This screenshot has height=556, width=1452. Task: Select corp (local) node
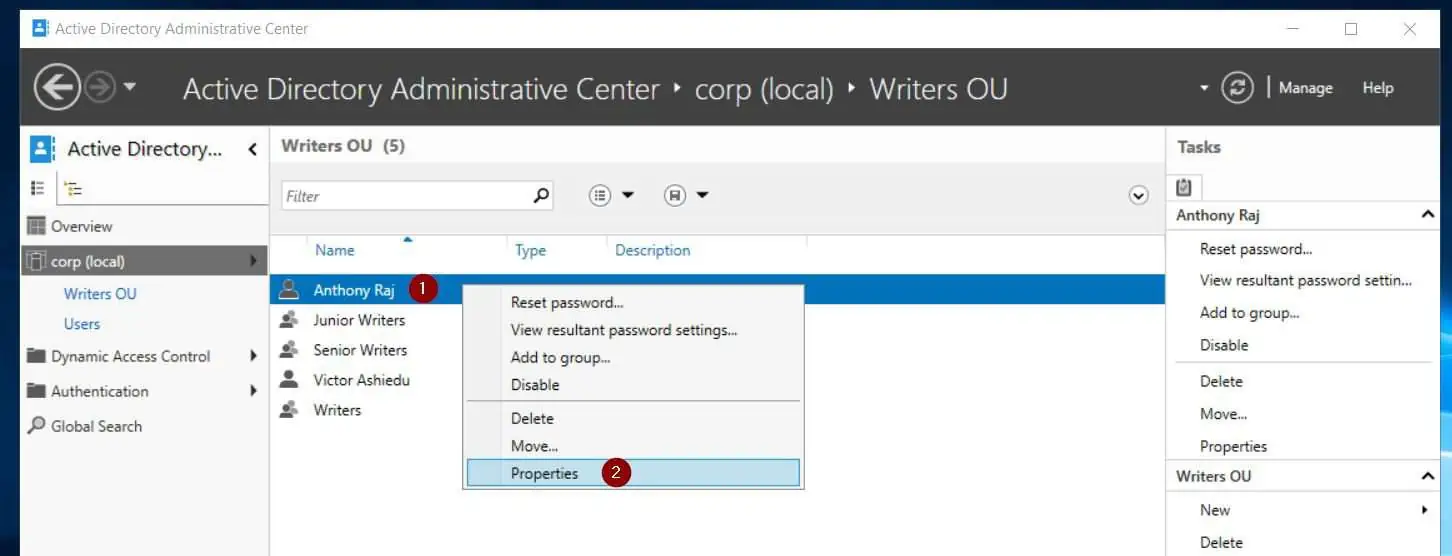[x=145, y=261]
